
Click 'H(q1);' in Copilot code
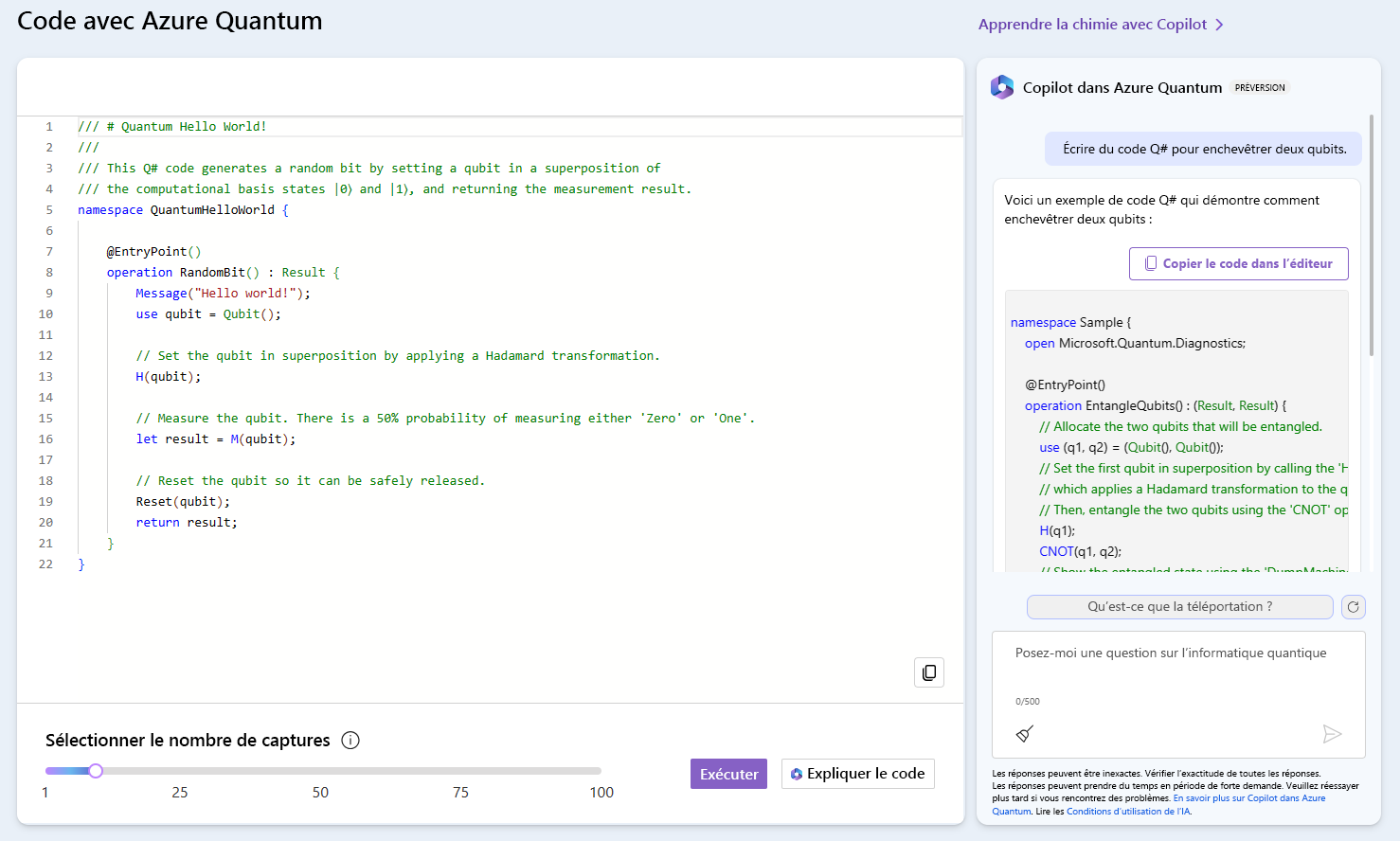point(1057,530)
